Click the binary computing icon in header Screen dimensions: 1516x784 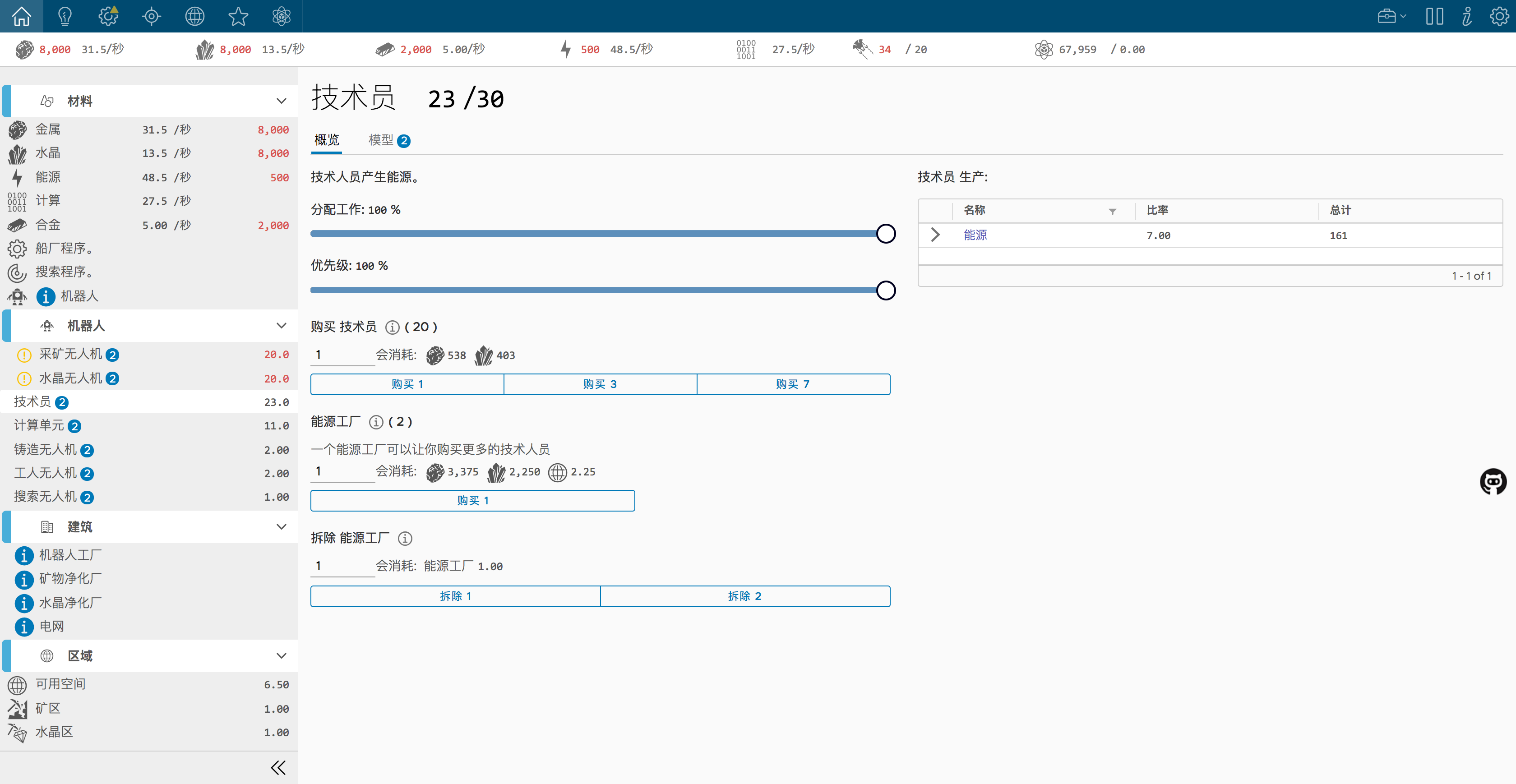click(746, 50)
